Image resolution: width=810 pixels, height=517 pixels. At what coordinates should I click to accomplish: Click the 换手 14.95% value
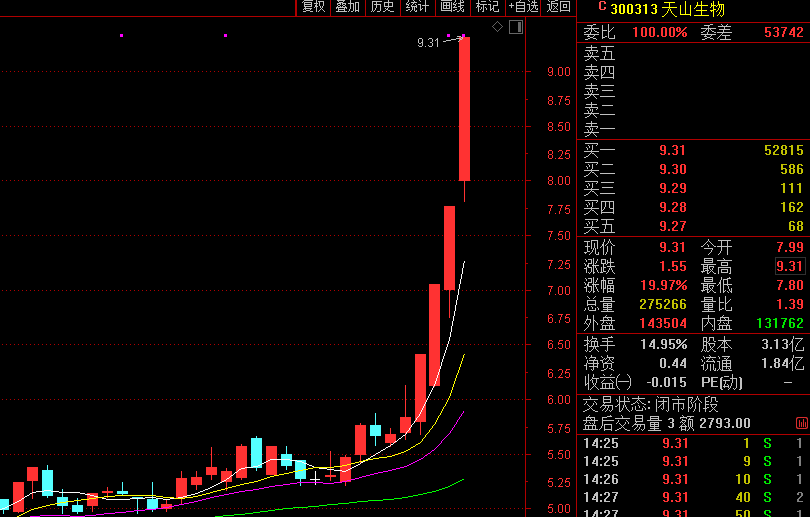pos(664,344)
